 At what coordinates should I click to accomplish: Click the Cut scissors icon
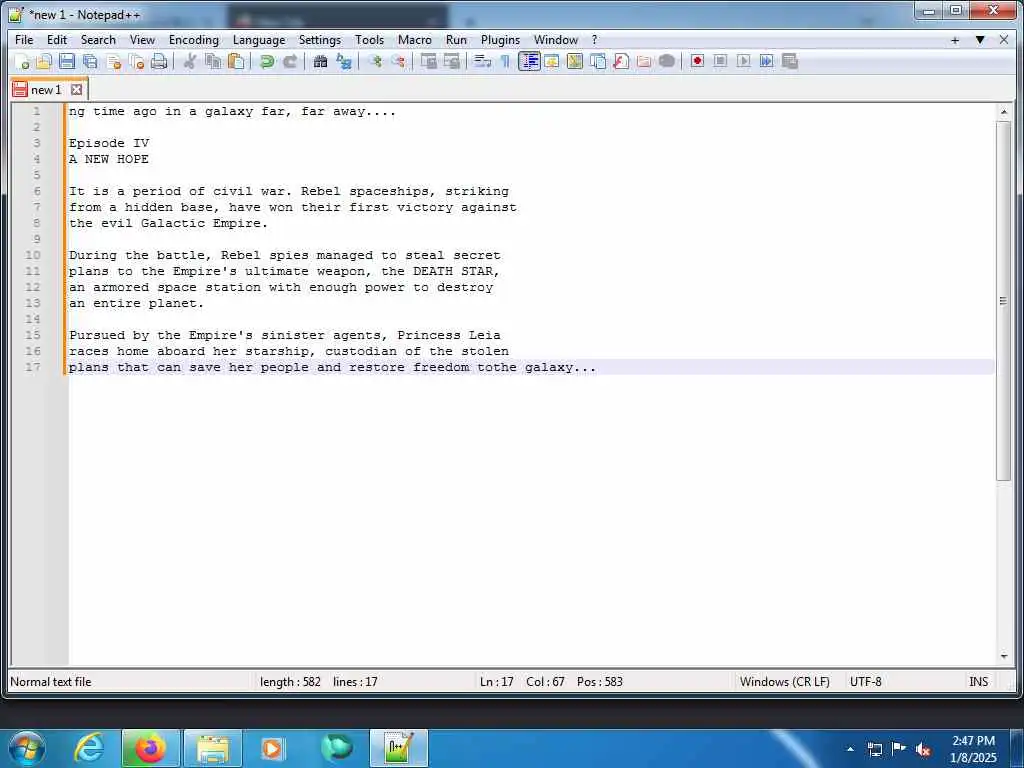pos(190,61)
